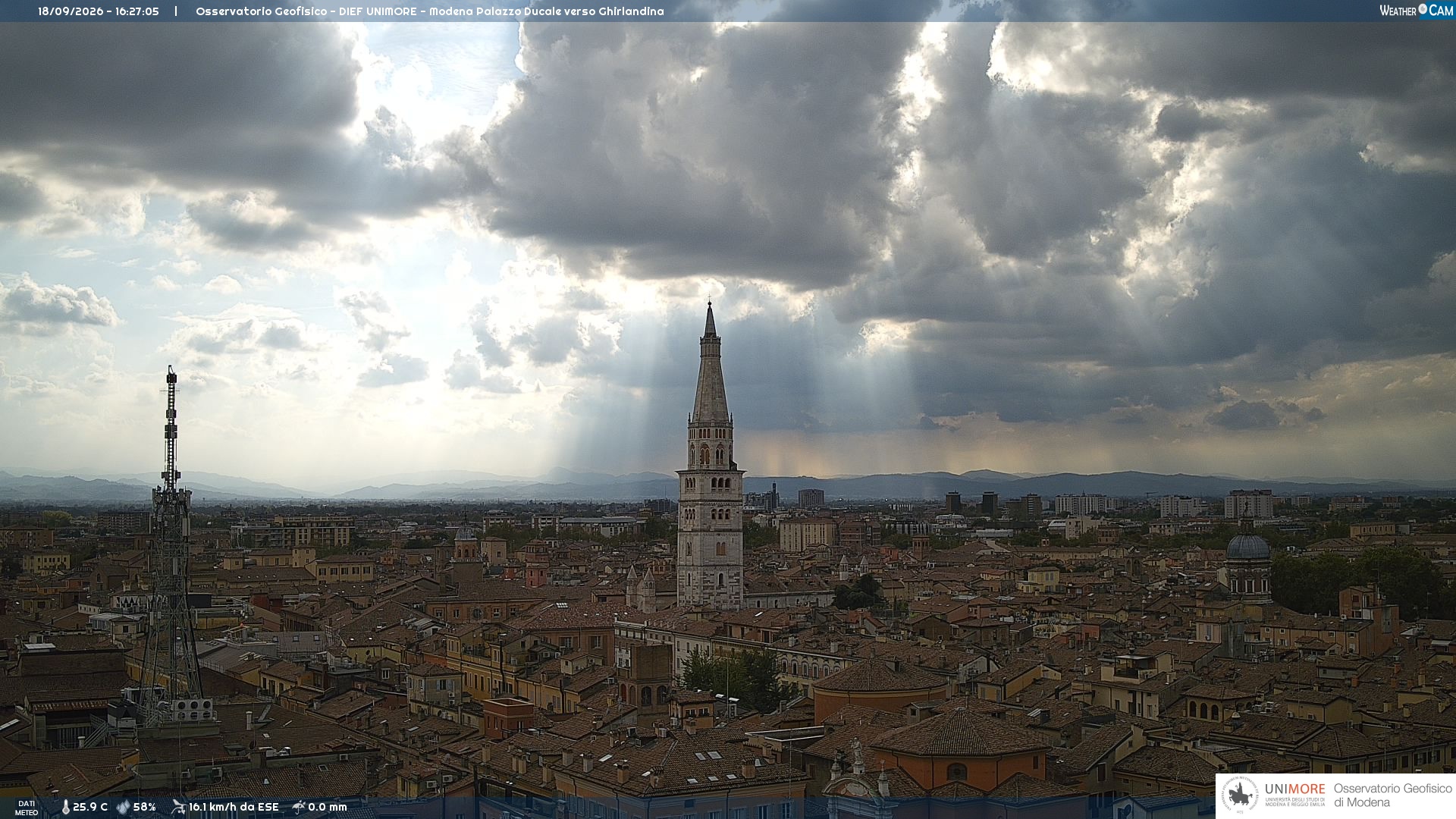Click the 0.0 mm rainfall value
This screenshot has width=1456, height=819.
pos(328,807)
